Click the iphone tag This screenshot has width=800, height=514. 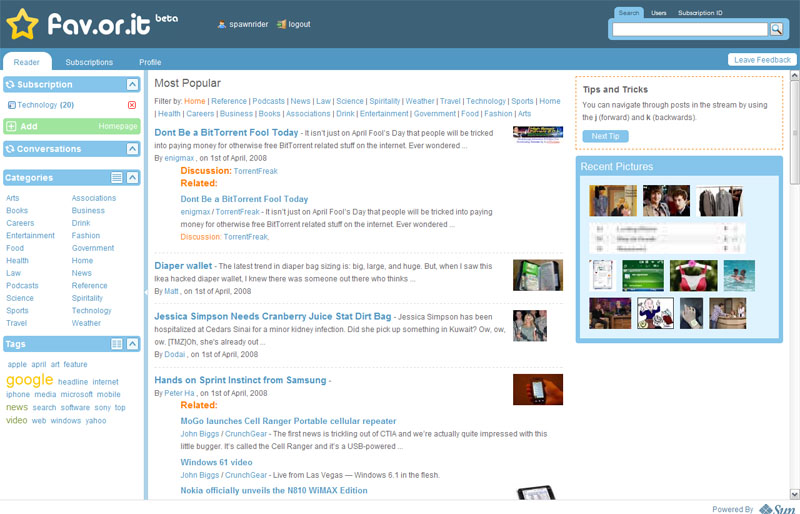pos(18,394)
